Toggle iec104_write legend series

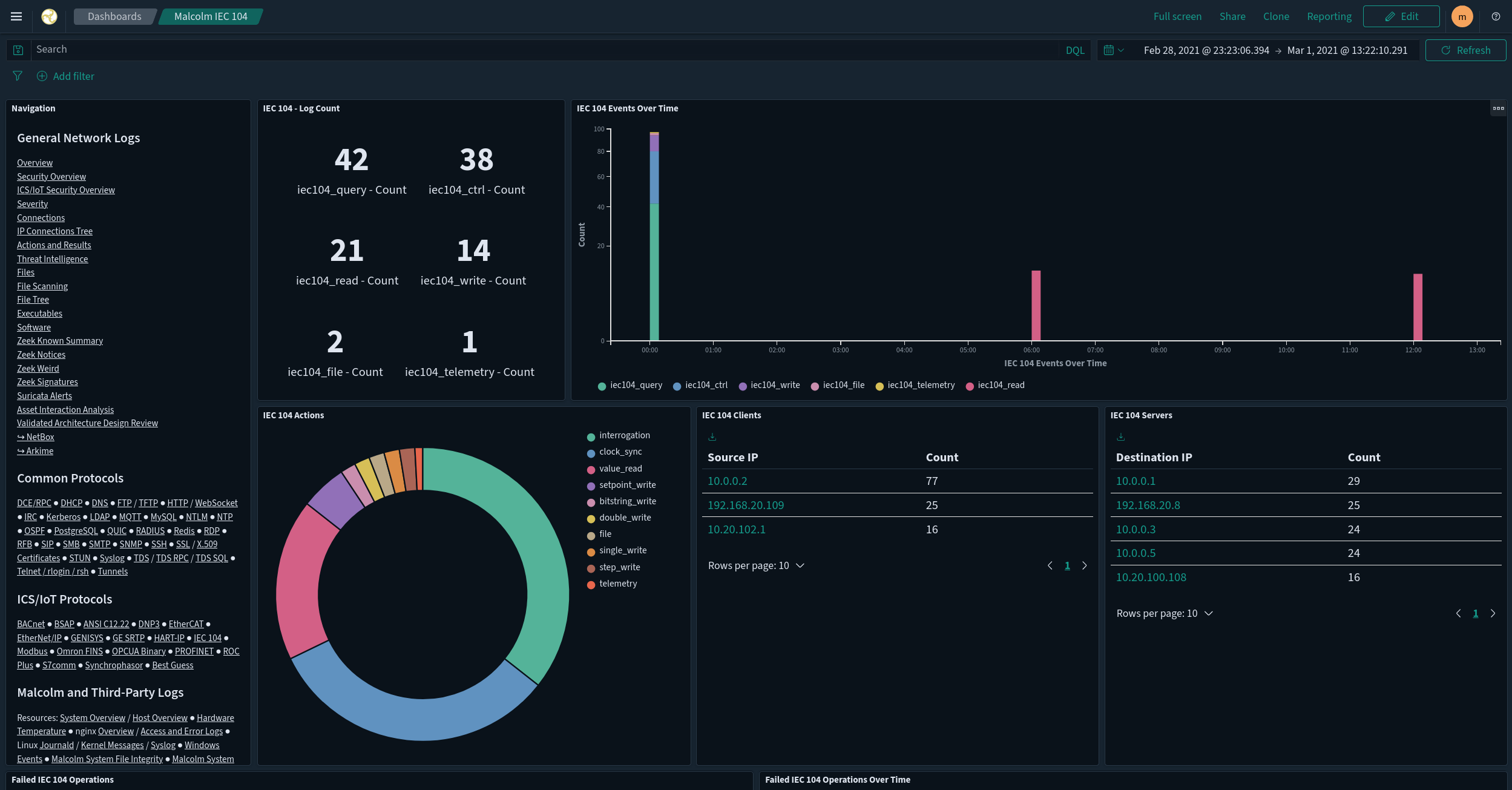(769, 386)
